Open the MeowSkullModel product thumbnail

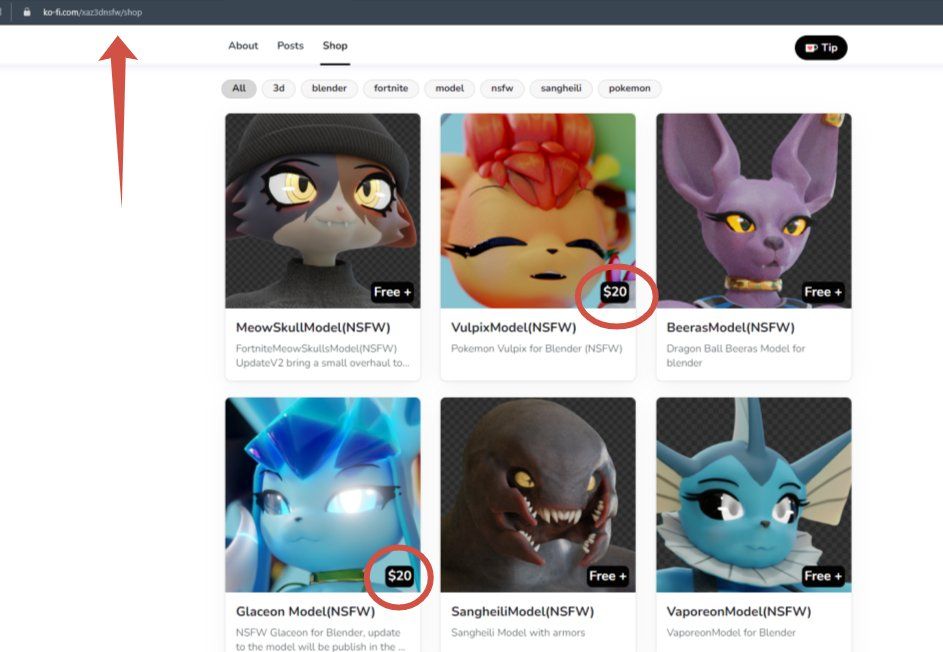pos(323,211)
